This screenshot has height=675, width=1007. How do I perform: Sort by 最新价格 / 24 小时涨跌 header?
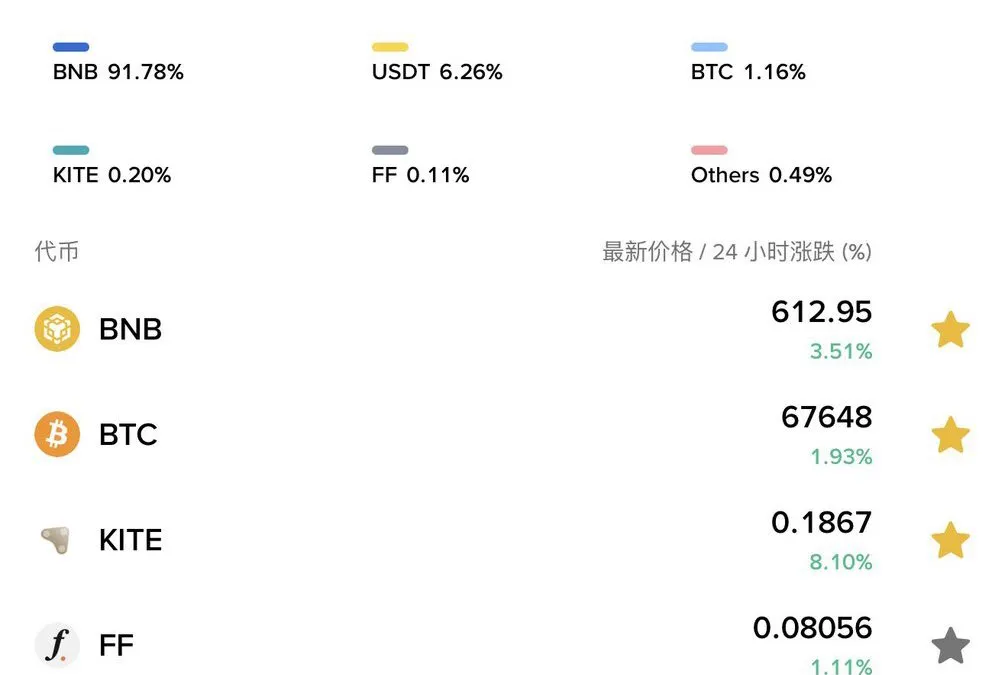click(x=737, y=252)
